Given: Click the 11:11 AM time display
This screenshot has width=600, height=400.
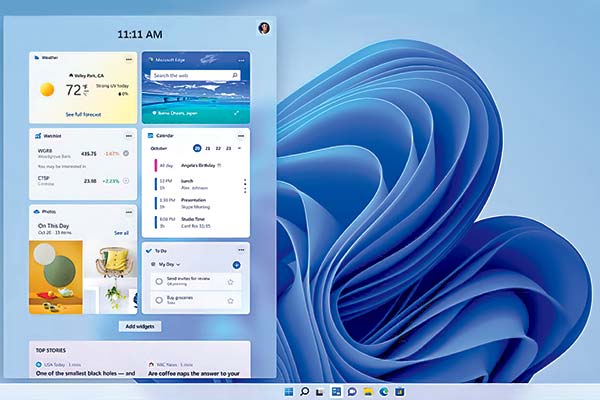Looking at the screenshot, I should [x=140, y=34].
